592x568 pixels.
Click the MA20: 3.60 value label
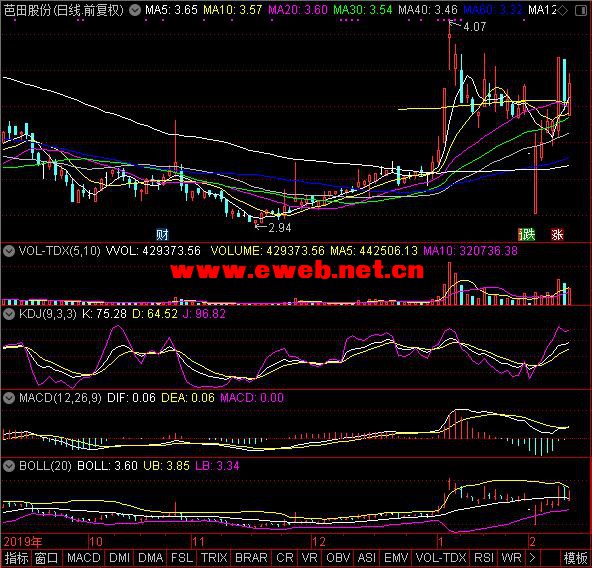[298, 10]
